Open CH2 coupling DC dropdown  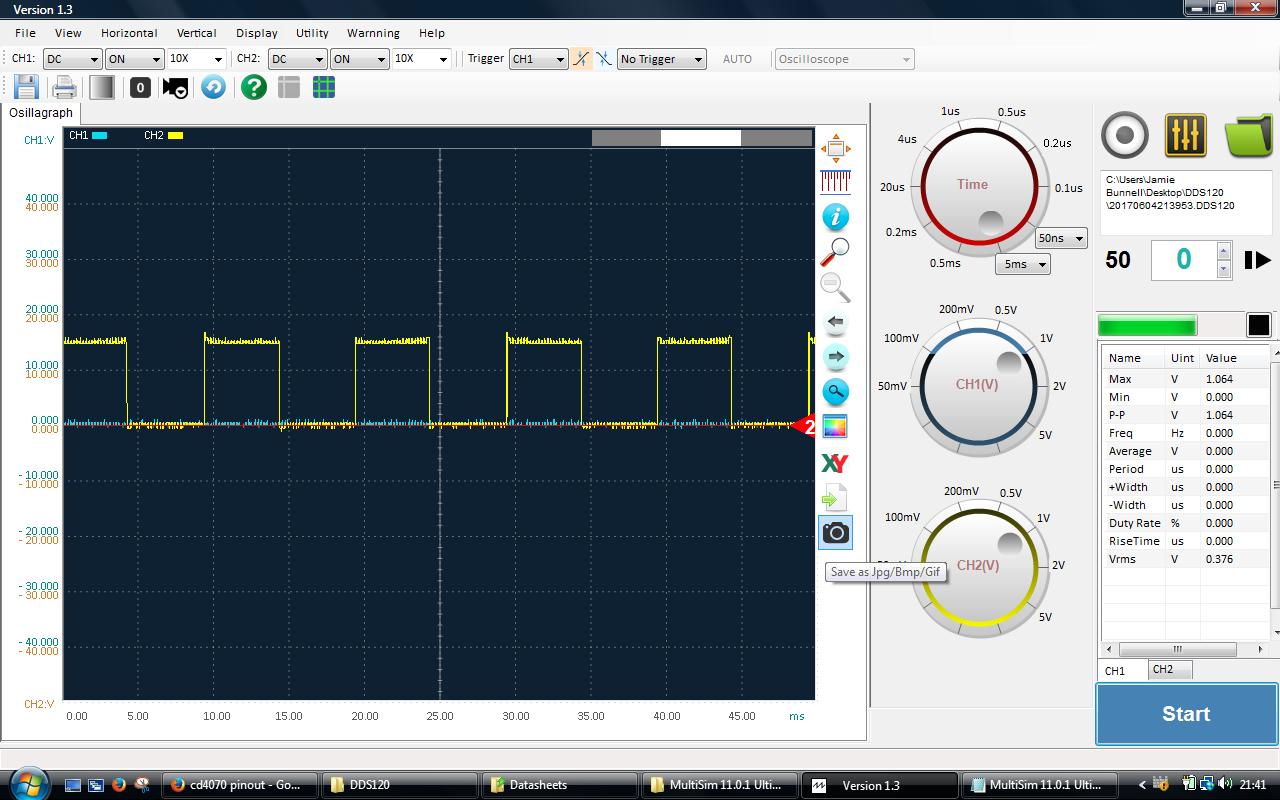point(297,59)
